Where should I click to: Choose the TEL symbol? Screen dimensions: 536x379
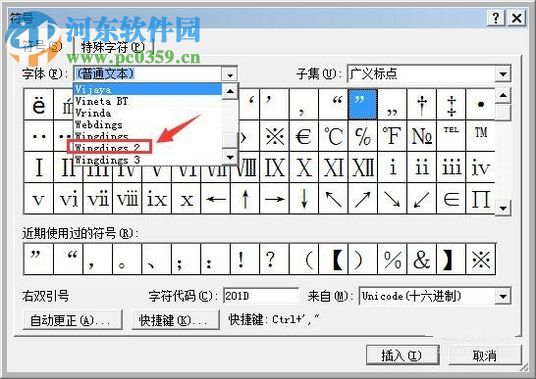point(451,136)
